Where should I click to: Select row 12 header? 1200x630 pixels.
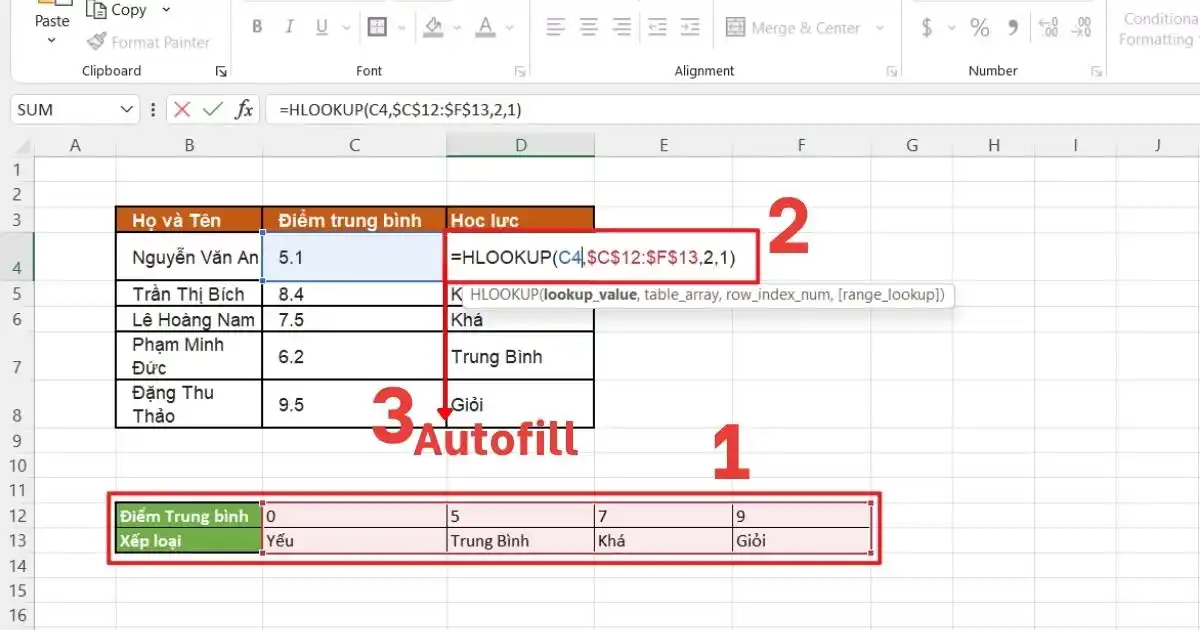(17, 515)
